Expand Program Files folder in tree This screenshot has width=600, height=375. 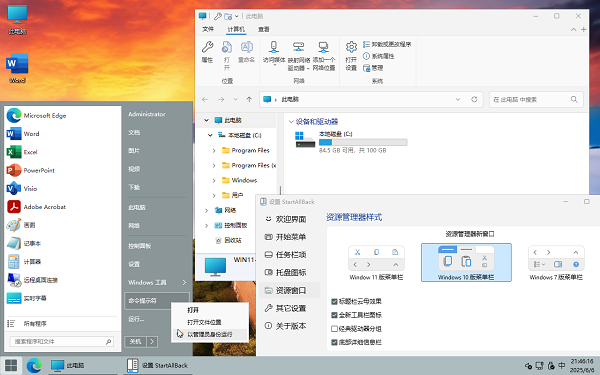click(x=214, y=150)
